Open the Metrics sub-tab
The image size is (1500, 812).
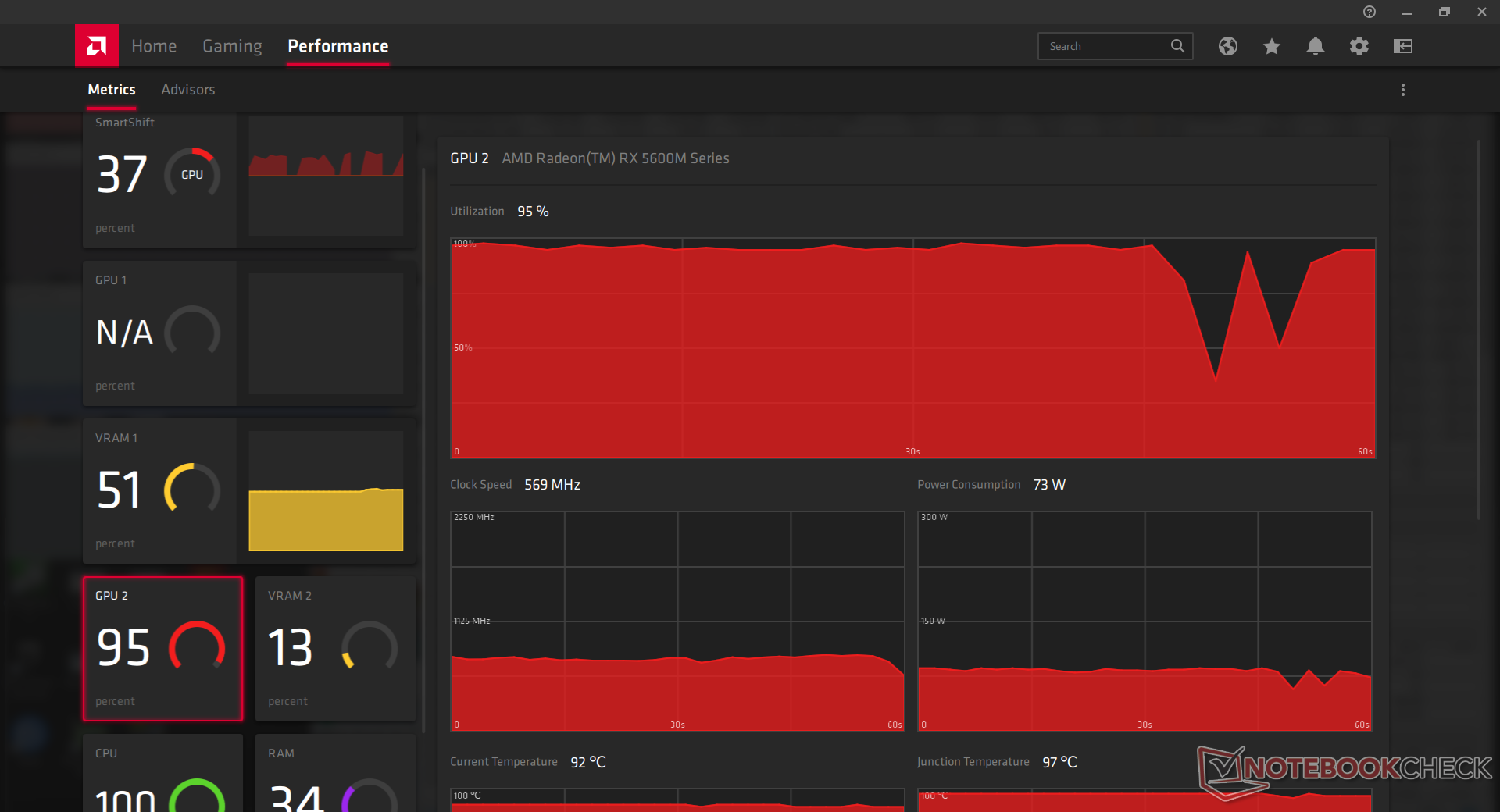pos(112,90)
